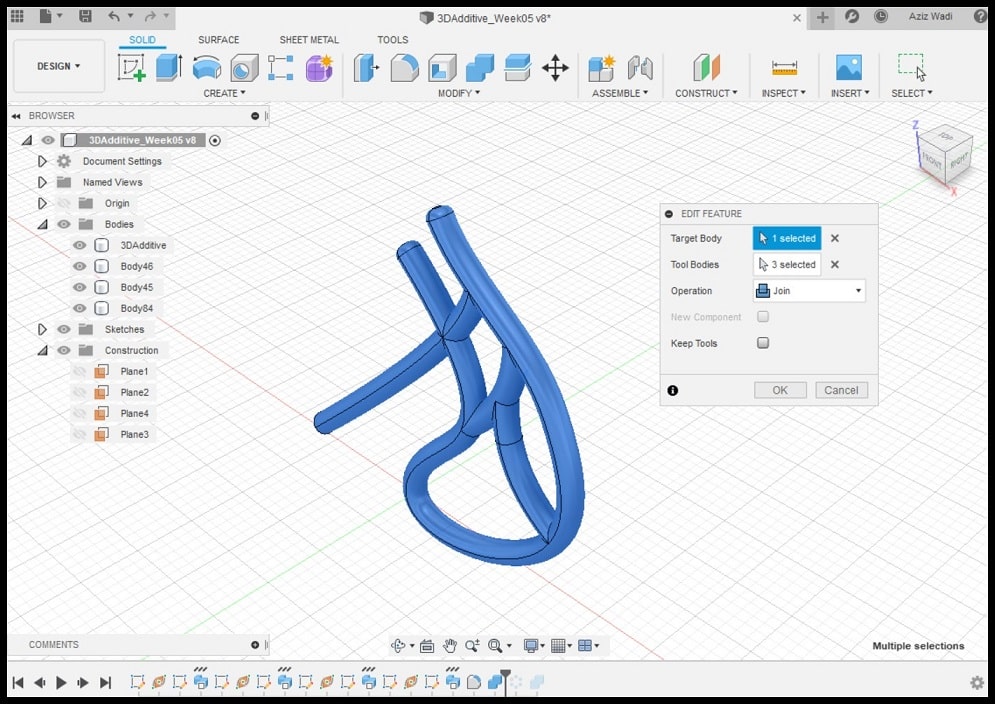Image resolution: width=995 pixels, height=704 pixels.
Task: Click the Pan hand icon
Action: click(450, 646)
